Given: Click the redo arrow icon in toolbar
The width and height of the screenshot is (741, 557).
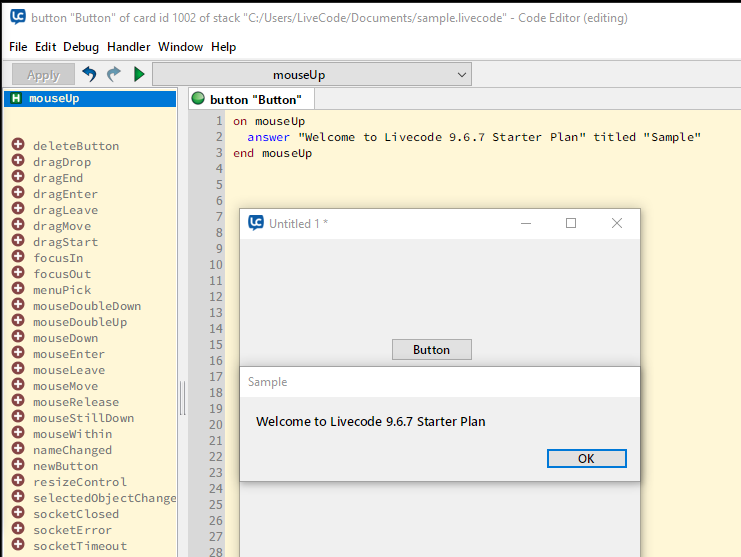Looking at the screenshot, I should [114, 75].
